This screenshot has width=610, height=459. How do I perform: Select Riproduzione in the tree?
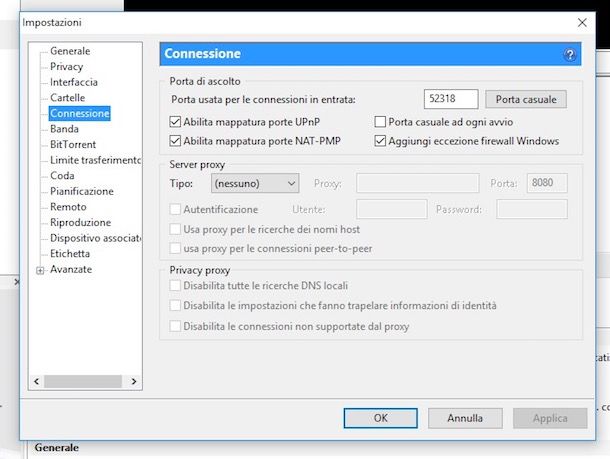81,222
